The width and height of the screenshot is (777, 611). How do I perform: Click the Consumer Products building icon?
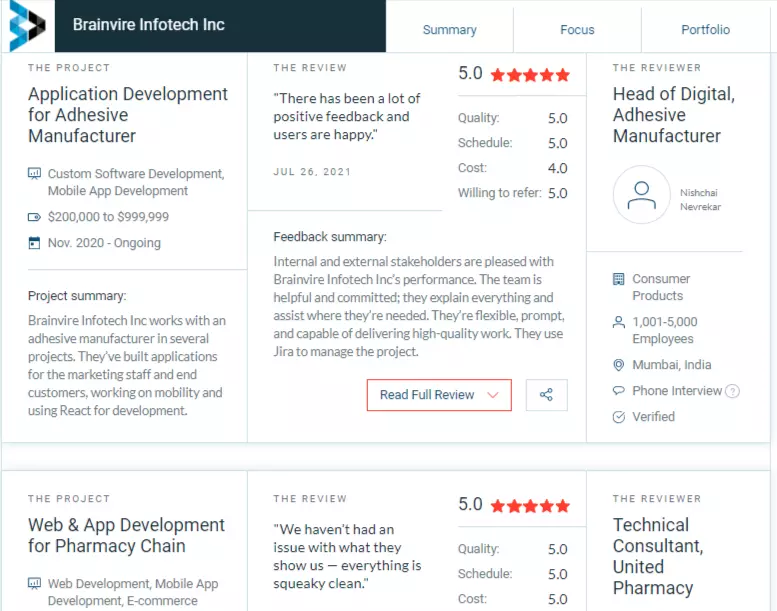(619, 279)
